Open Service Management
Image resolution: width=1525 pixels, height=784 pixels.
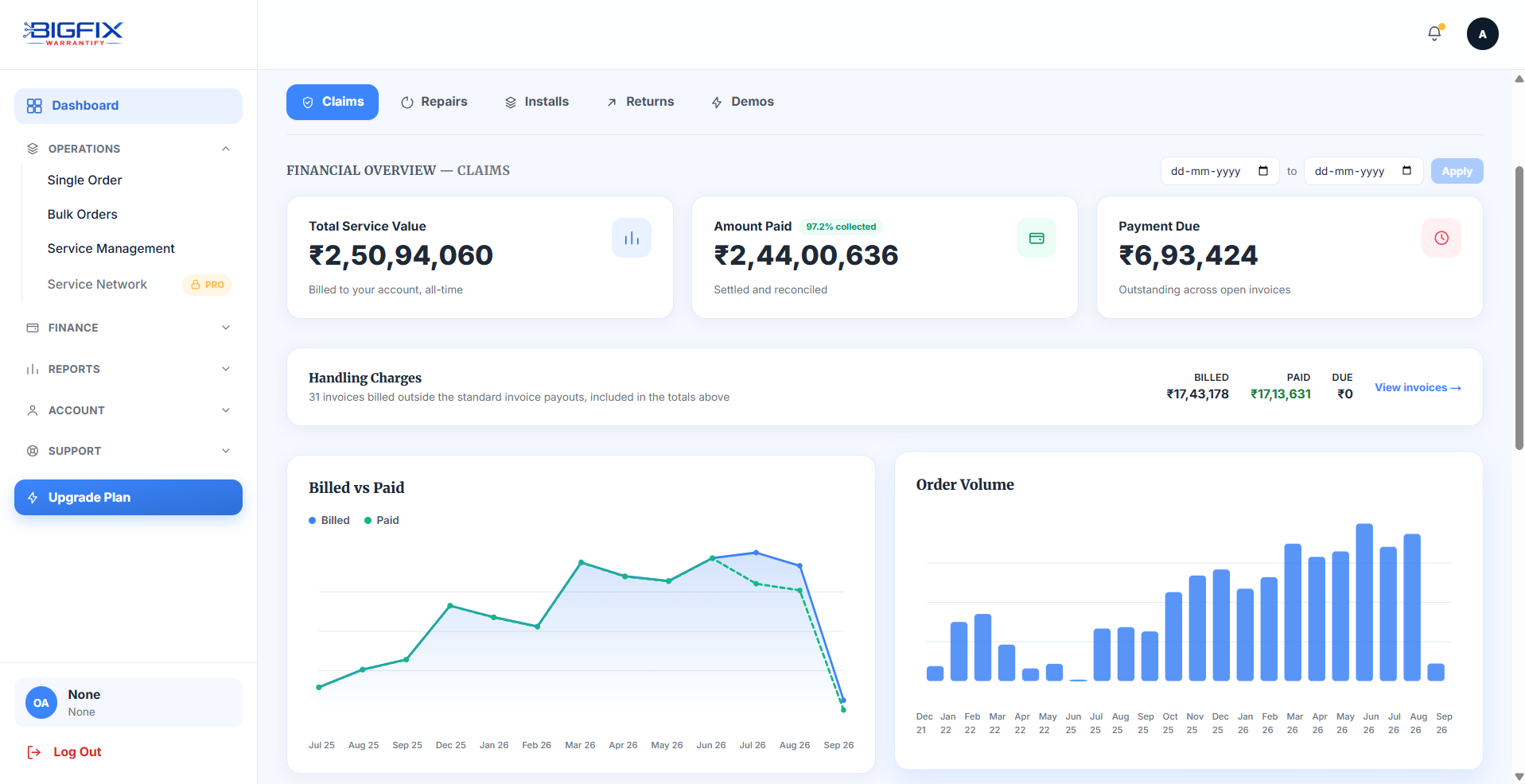(111, 249)
